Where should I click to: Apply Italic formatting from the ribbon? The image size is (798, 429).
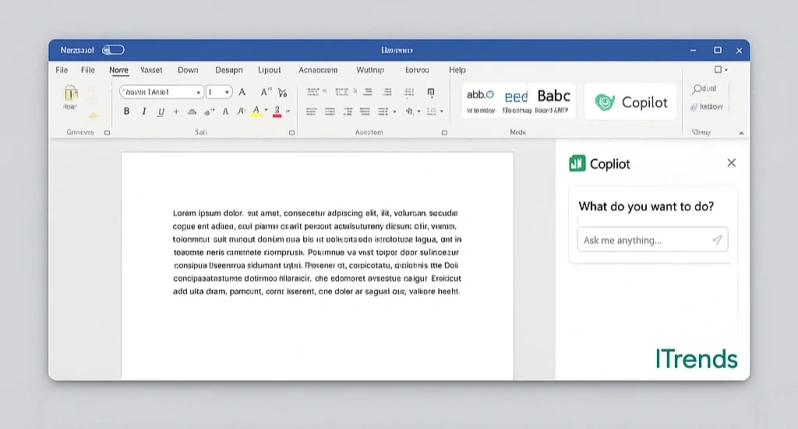pos(144,112)
